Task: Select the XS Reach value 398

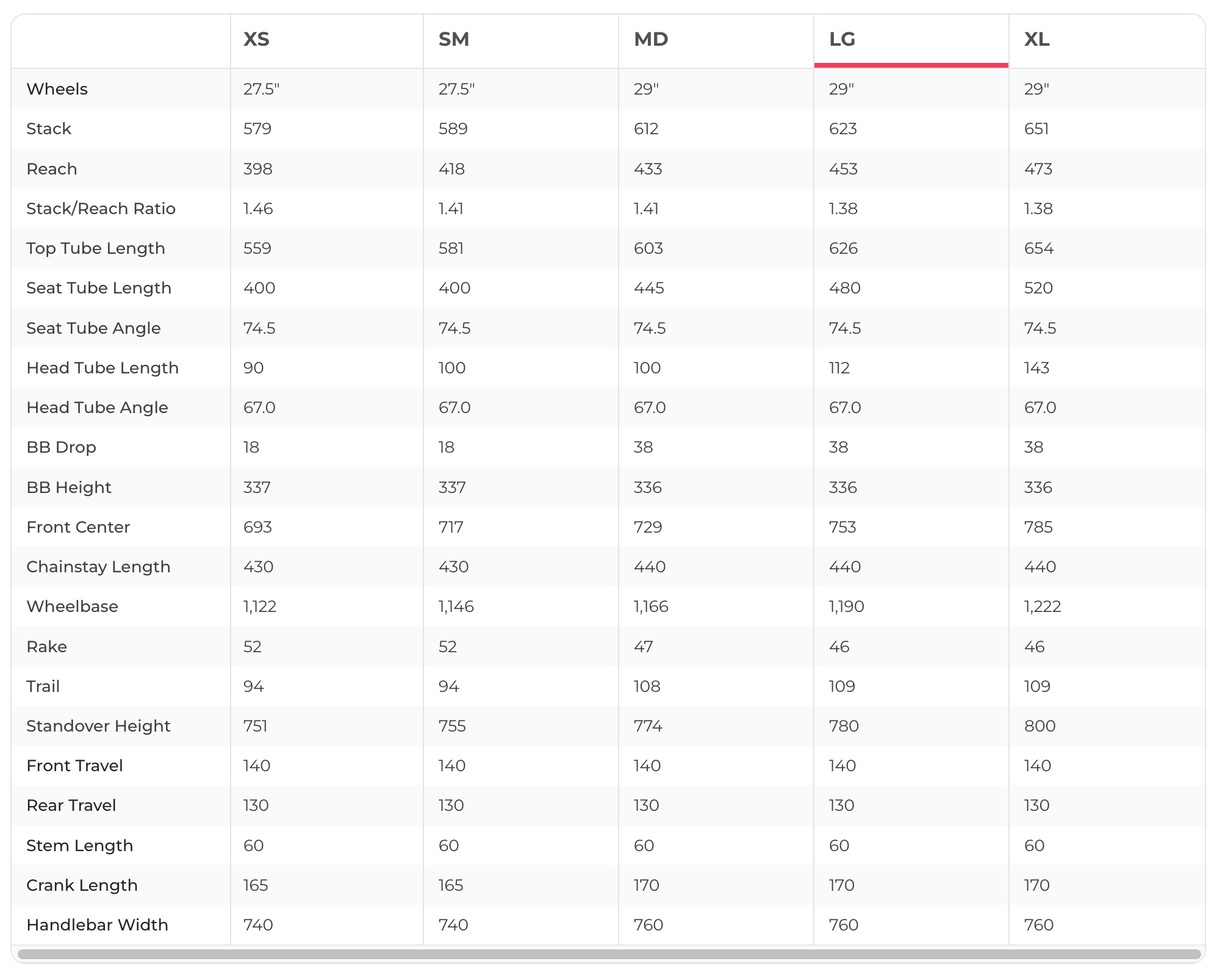Action: click(258, 169)
